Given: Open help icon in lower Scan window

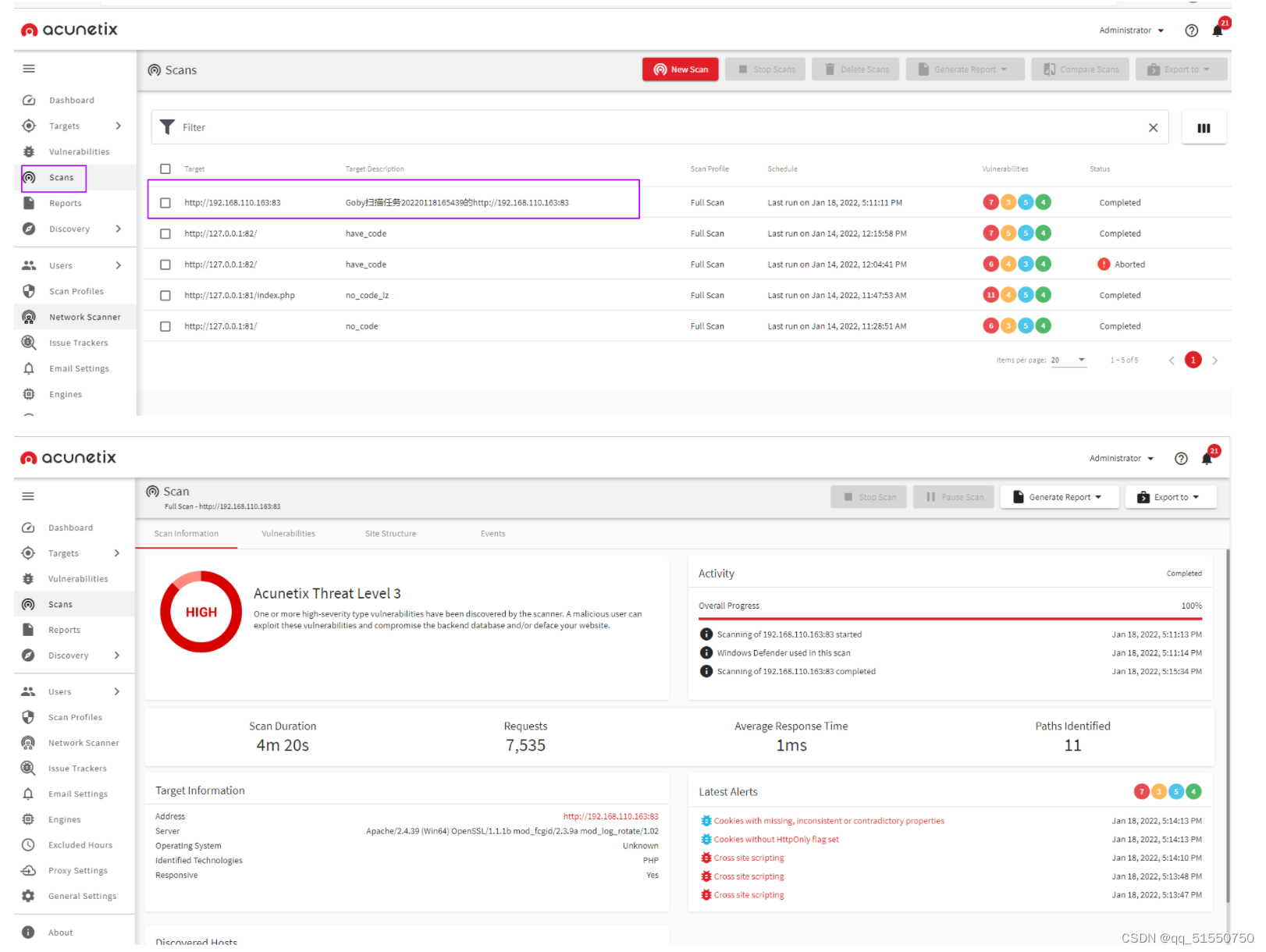Looking at the screenshot, I should (1181, 458).
